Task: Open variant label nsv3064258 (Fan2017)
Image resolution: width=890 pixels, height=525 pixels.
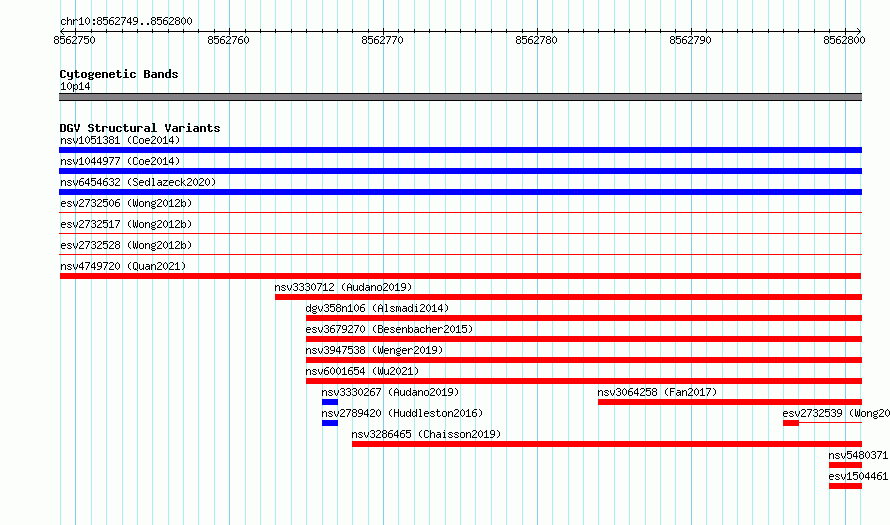Action: pyautogui.click(x=657, y=392)
